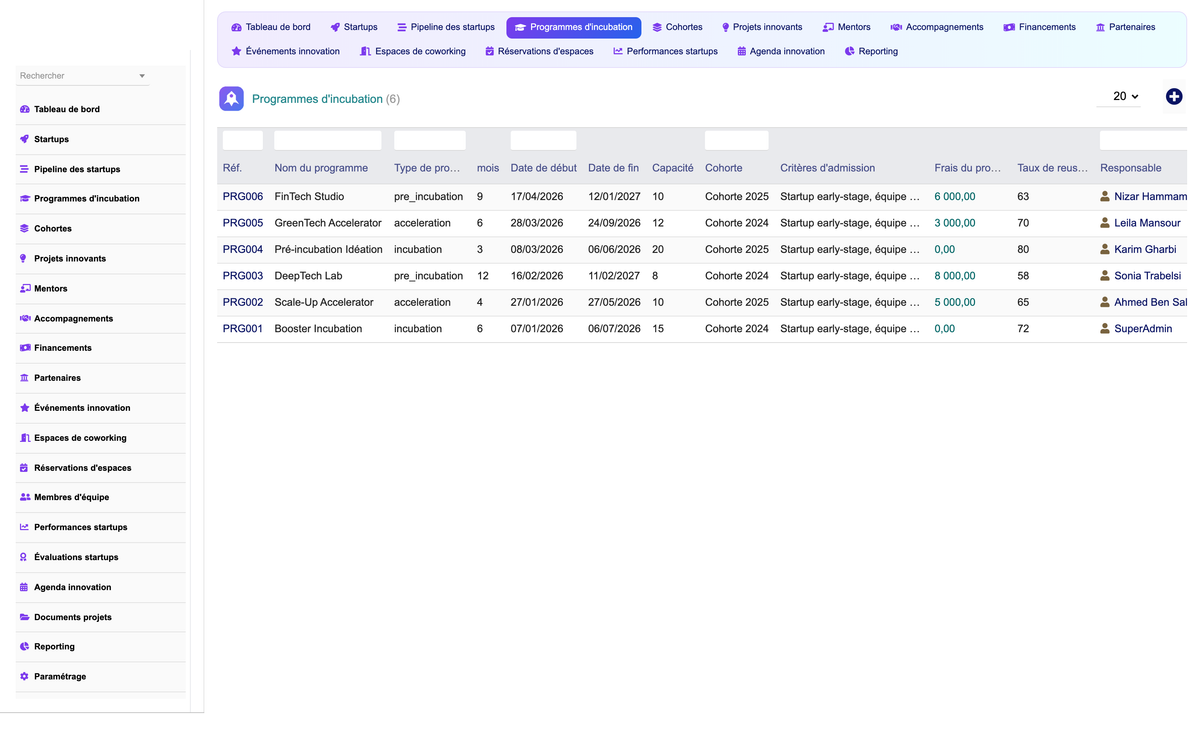Click the Documents projets folder icon in sidebar

point(25,617)
